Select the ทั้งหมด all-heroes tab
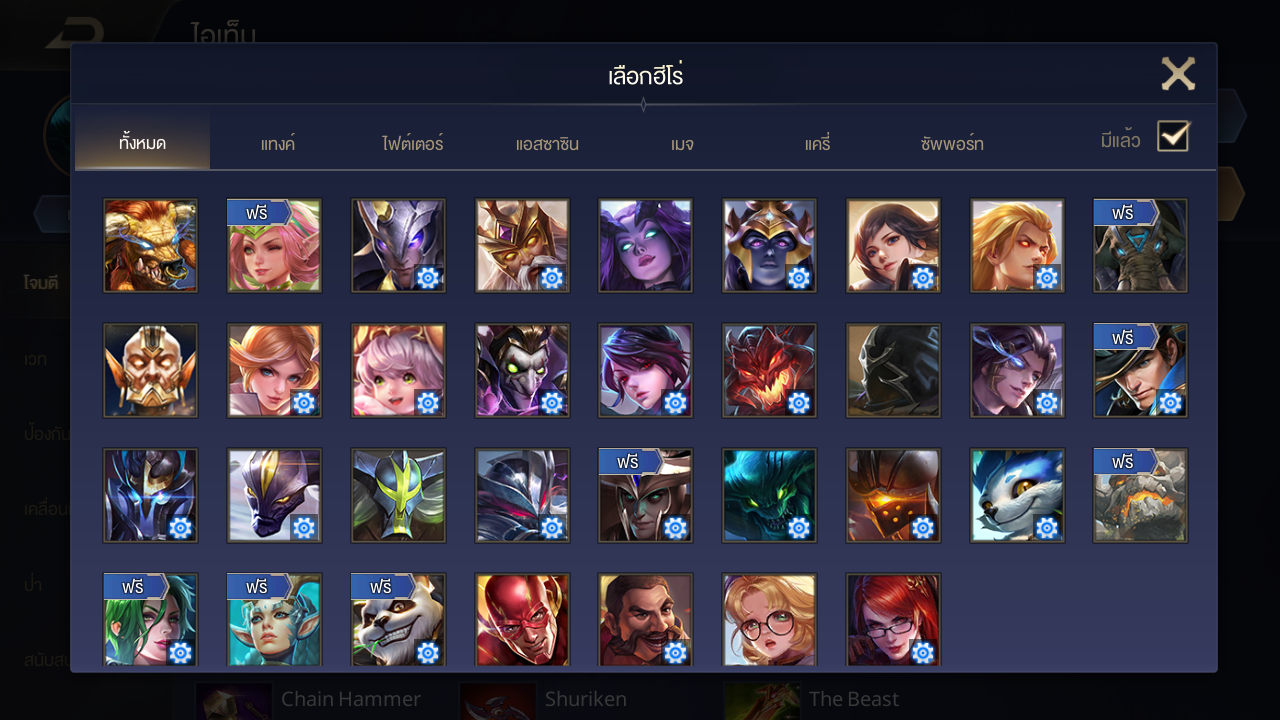 pos(142,143)
